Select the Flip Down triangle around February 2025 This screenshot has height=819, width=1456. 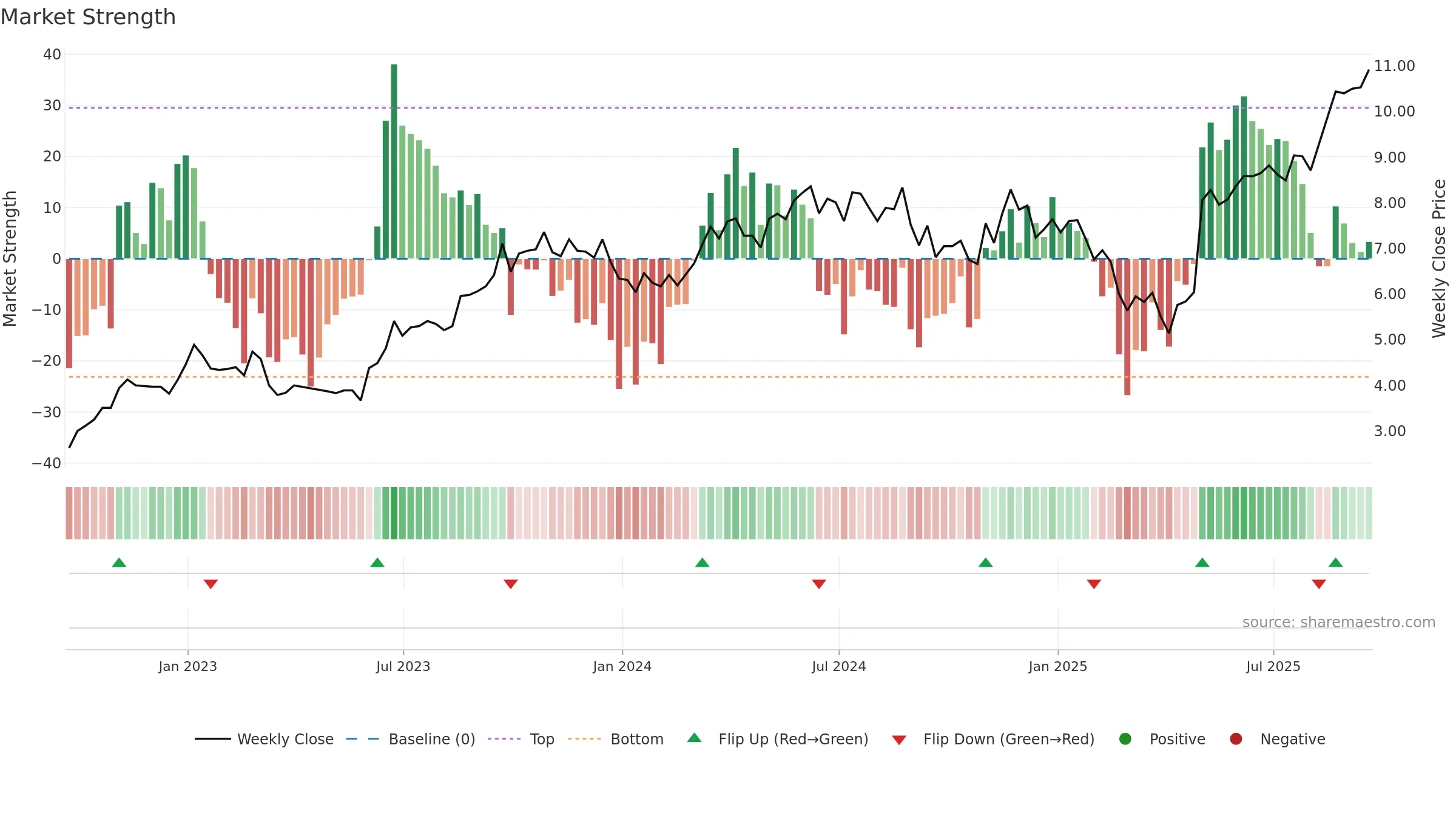pos(1094,584)
